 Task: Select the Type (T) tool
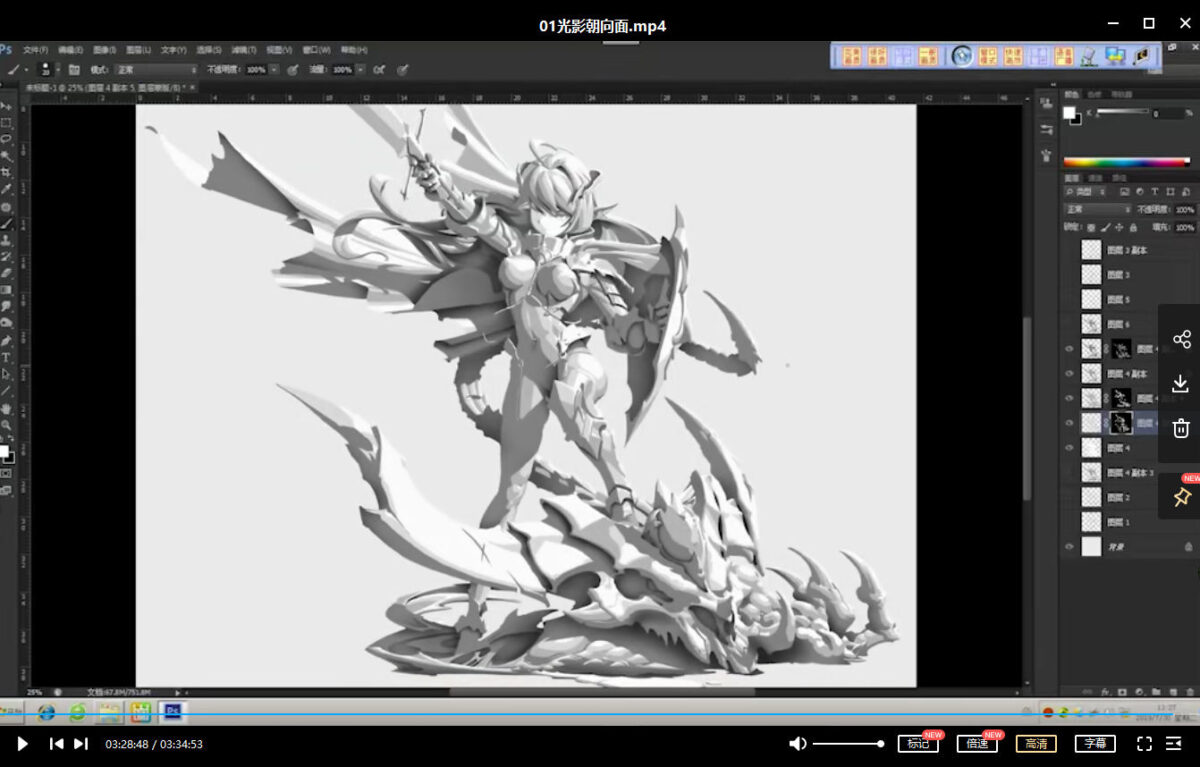6,357
